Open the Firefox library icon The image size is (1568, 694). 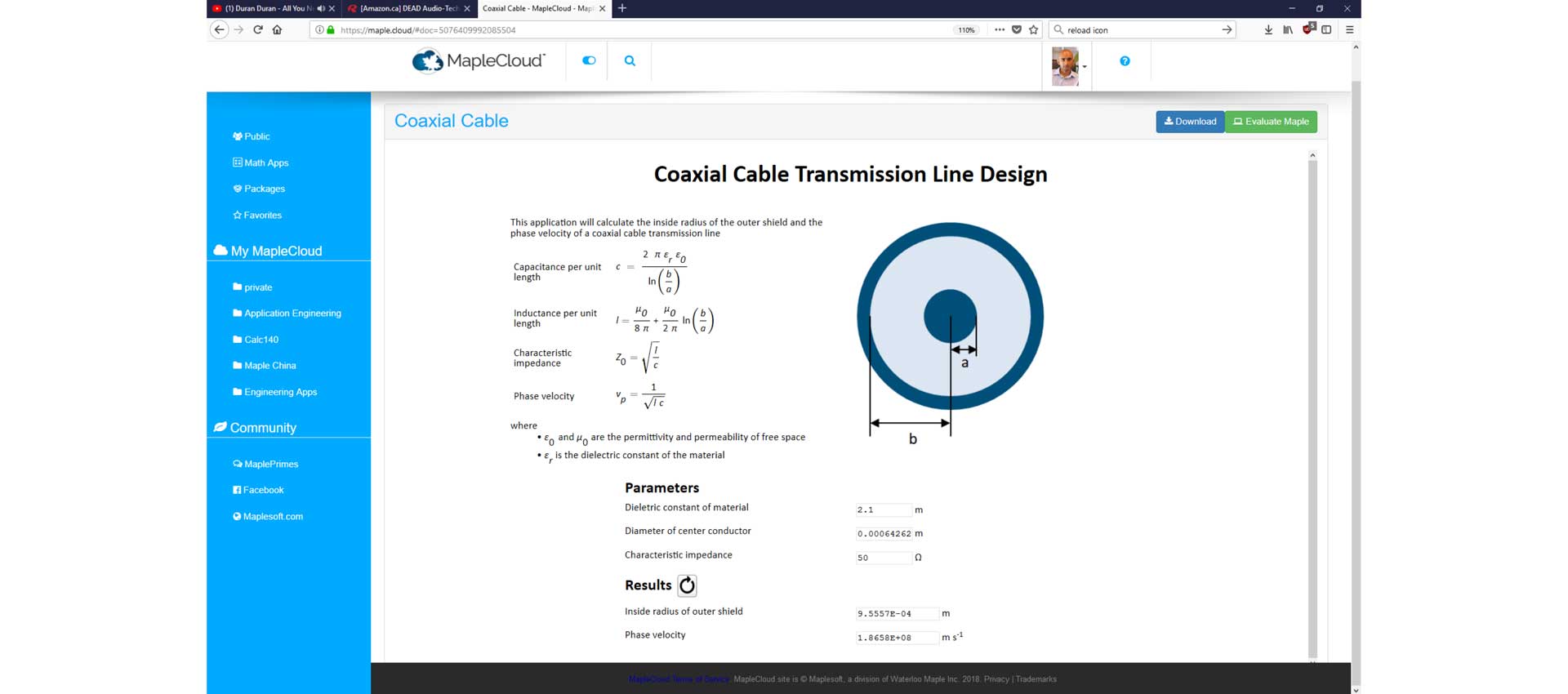pyautogui.click(x=1288, y=29)
